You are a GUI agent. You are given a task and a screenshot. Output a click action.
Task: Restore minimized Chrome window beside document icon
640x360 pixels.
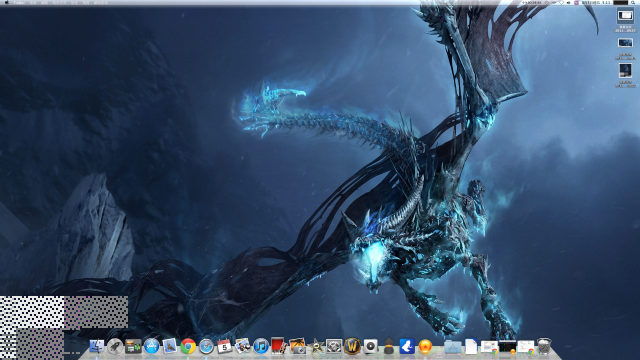pyautogui.click(x=489, y=347)
